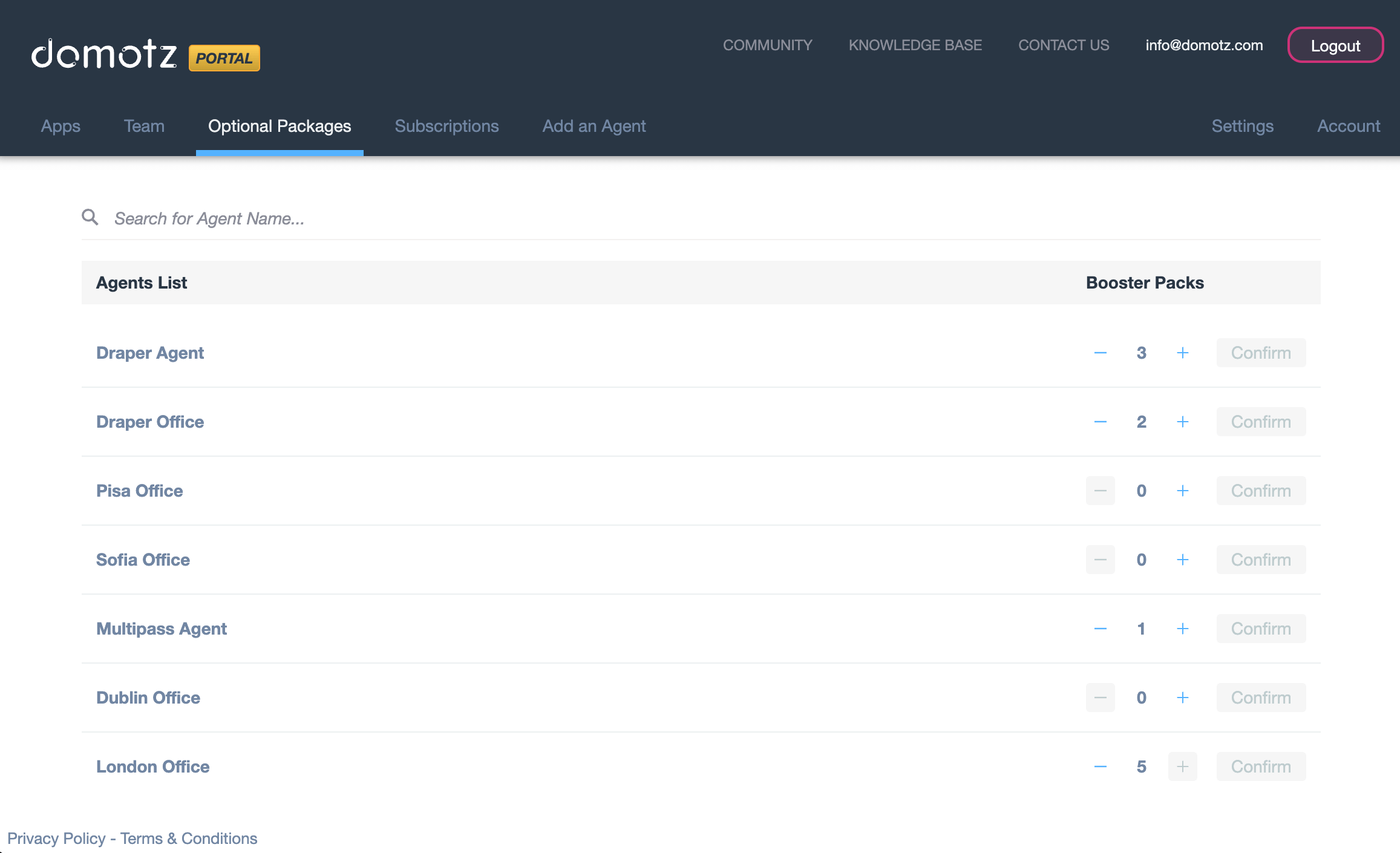Confirm changes for Draper Agent

pos(1261,353)
